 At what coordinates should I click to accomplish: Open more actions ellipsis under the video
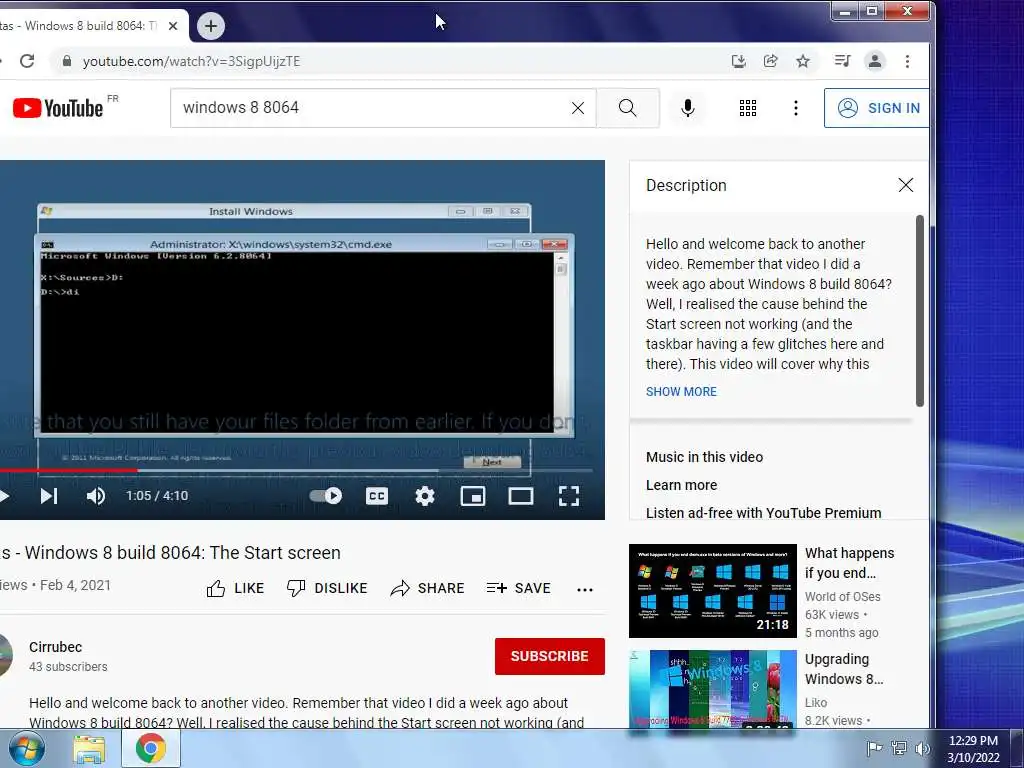(x=584, y=589)
